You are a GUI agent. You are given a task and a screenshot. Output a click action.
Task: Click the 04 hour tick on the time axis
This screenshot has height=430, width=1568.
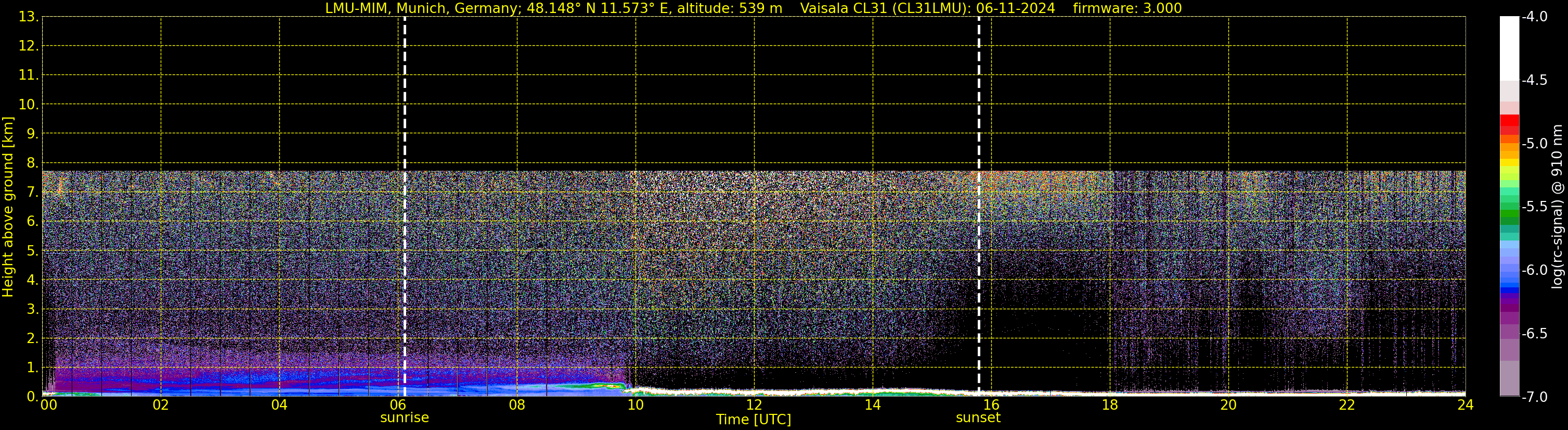[279, 405]
